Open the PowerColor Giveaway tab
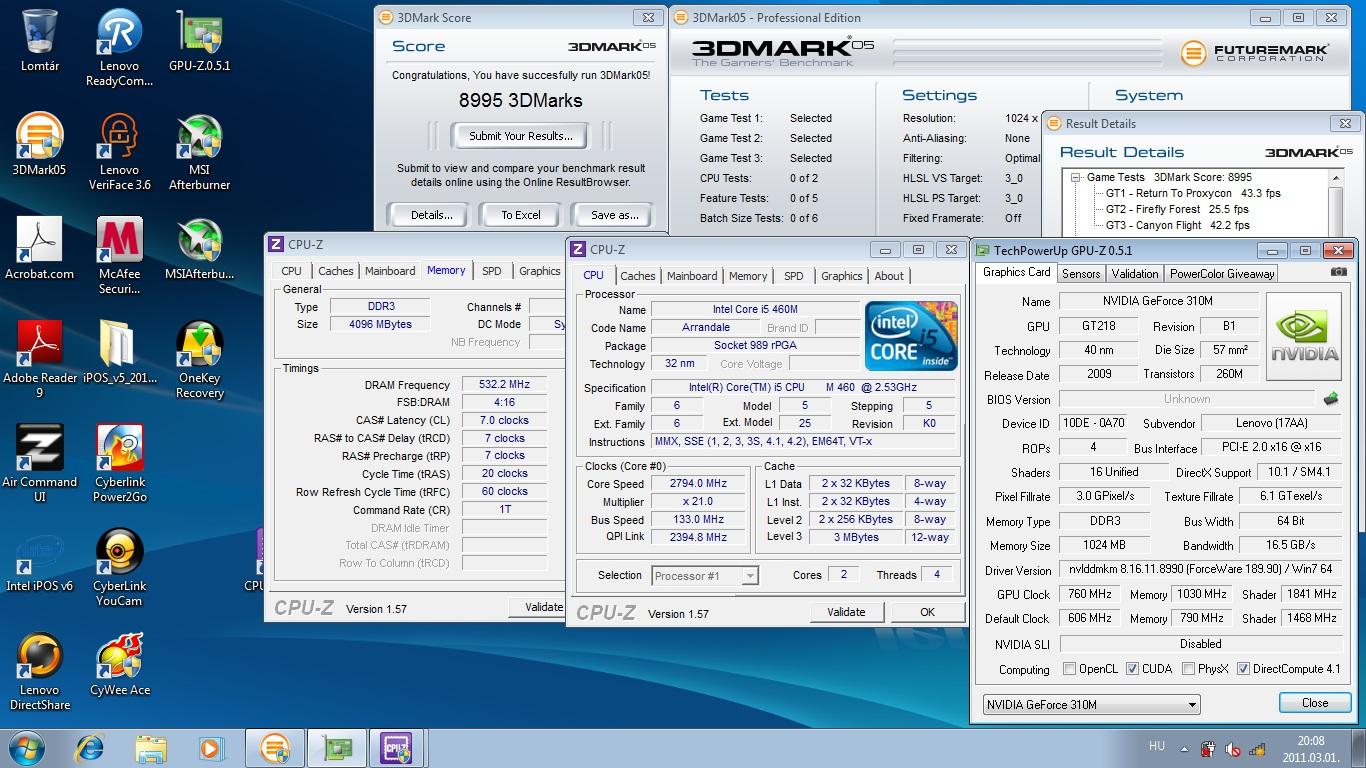1366x768 pixels. tap(1222, 273)
